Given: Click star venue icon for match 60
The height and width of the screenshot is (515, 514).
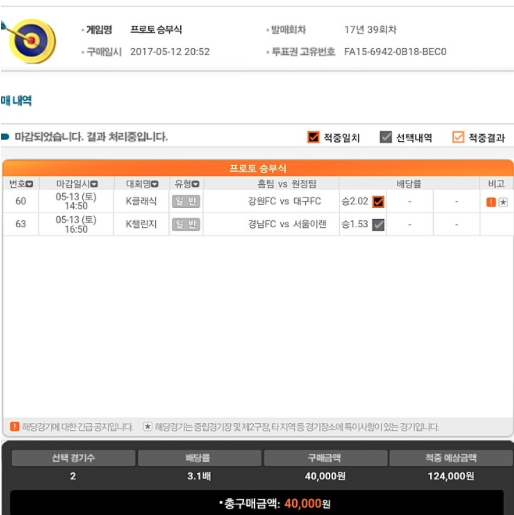Looking at the screenshot, I should click(x=503, y=202).
